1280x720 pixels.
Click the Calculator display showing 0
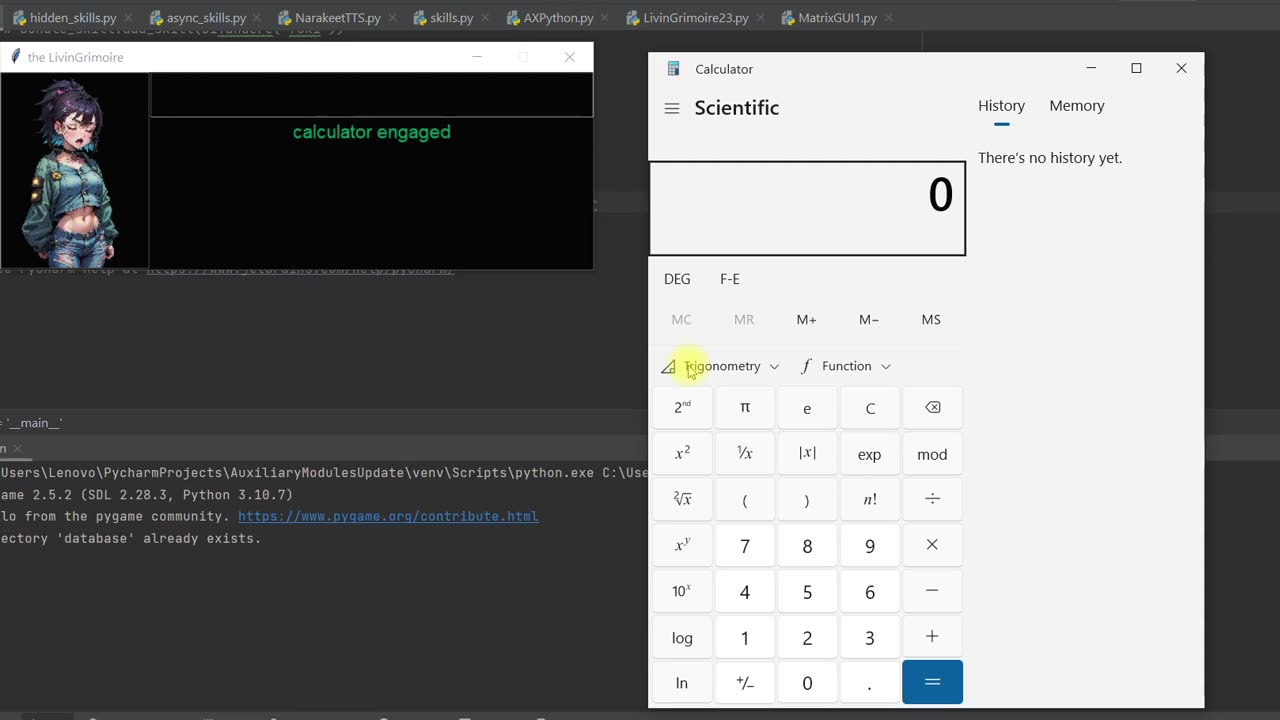[x=807, y=208]
